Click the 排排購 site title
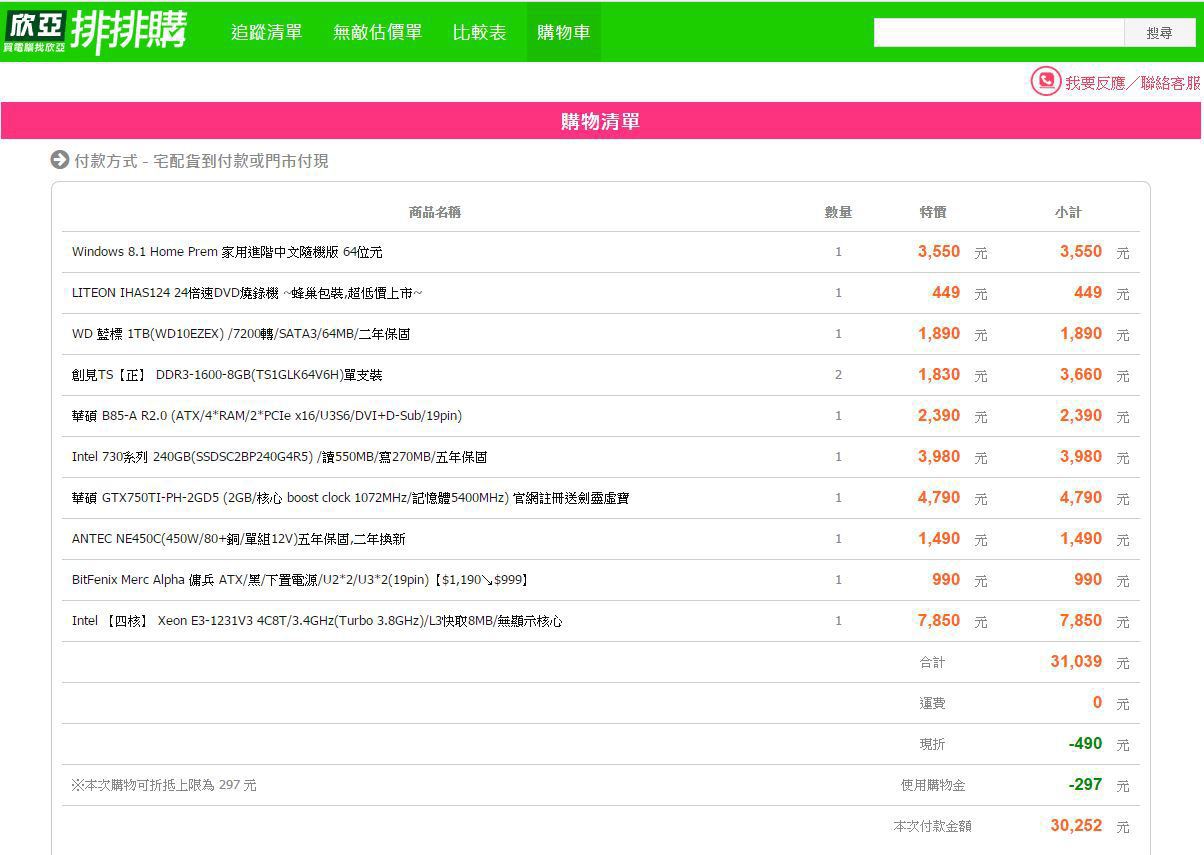Screen dimensions: 1204x855 pyautogui.click(x=128, y=31)
